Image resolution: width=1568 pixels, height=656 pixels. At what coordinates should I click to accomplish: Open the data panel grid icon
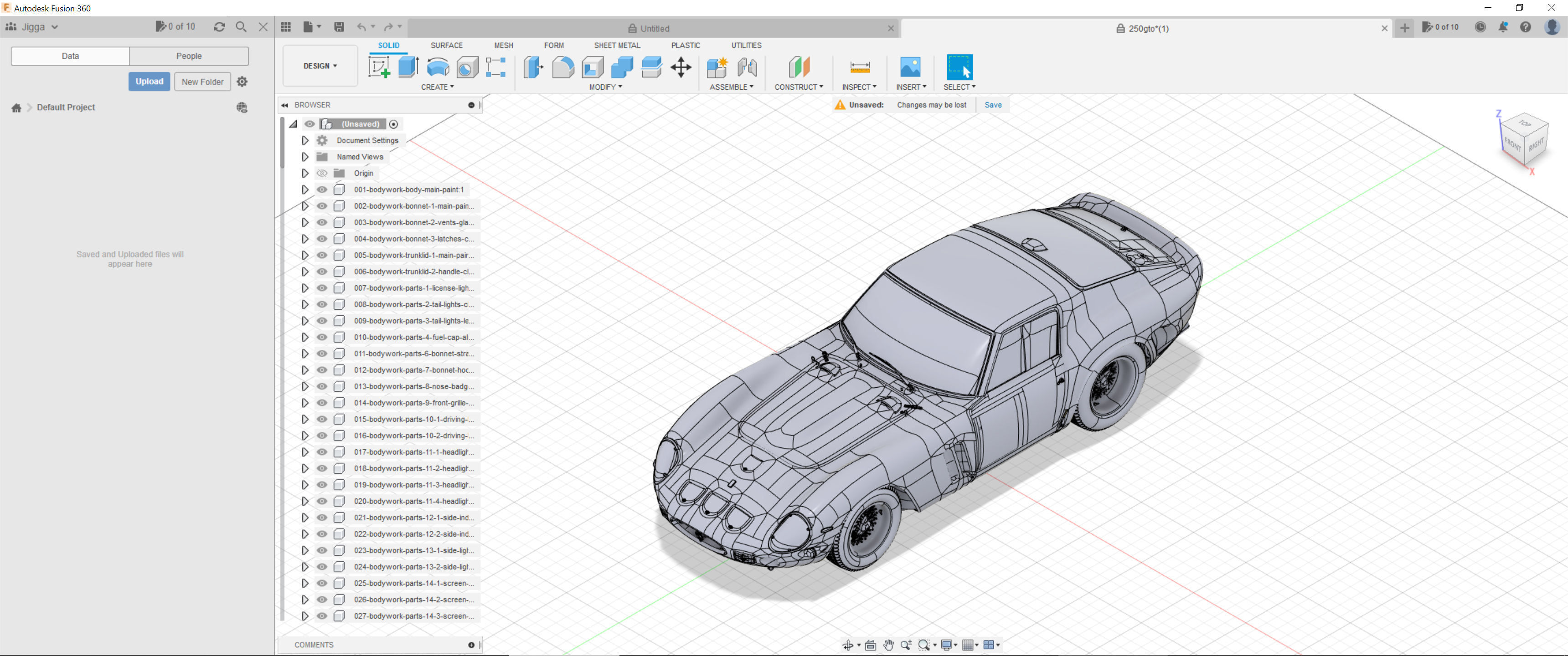coord(286,27)
